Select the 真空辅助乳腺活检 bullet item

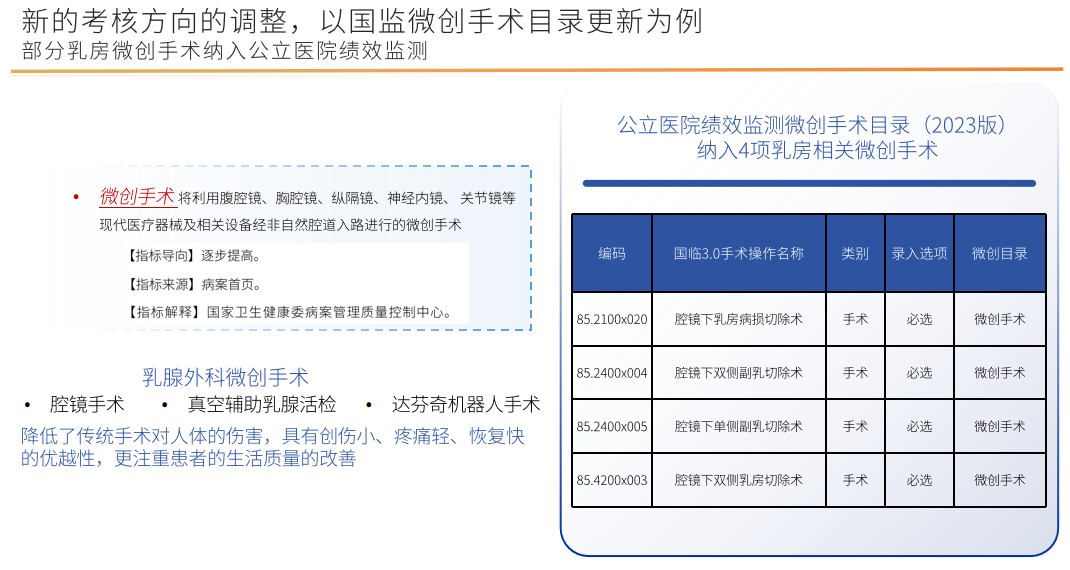[x=262, y=405]
